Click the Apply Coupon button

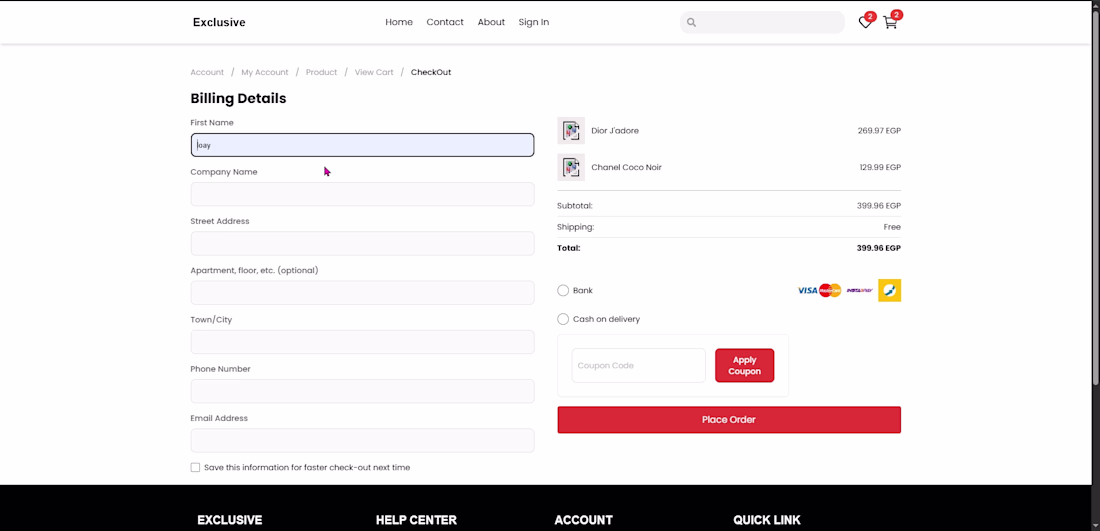click(744, 365)
